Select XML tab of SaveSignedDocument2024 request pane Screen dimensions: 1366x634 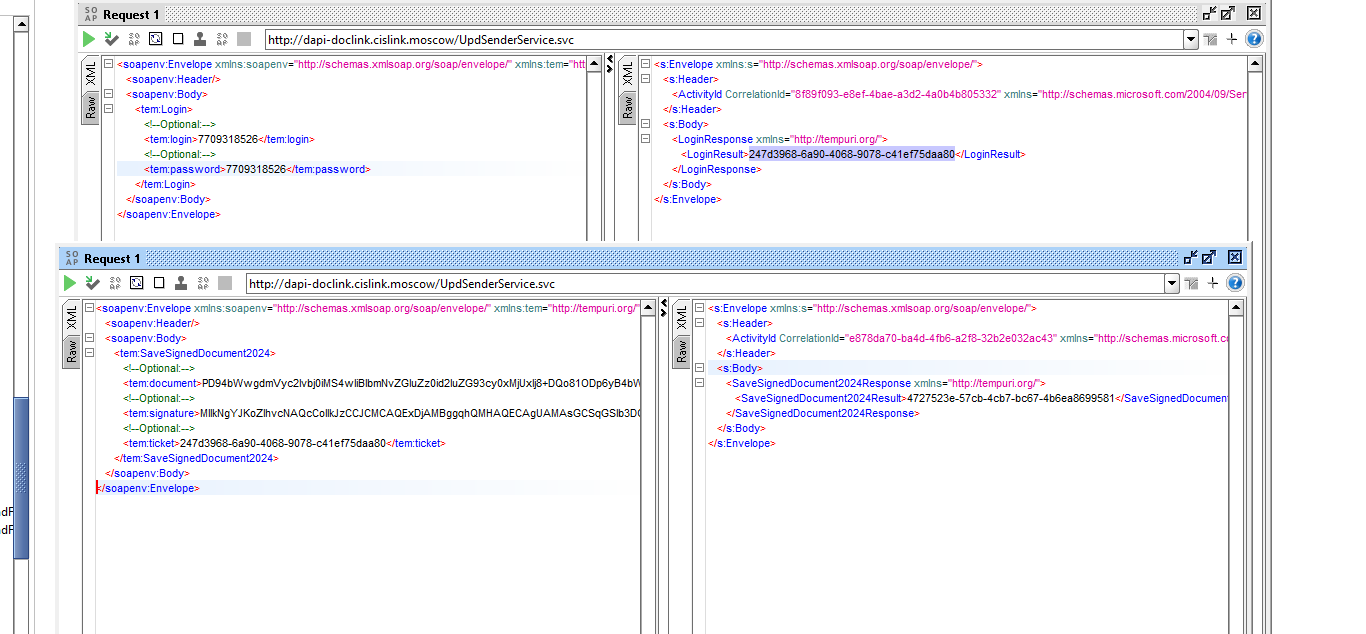72,318
